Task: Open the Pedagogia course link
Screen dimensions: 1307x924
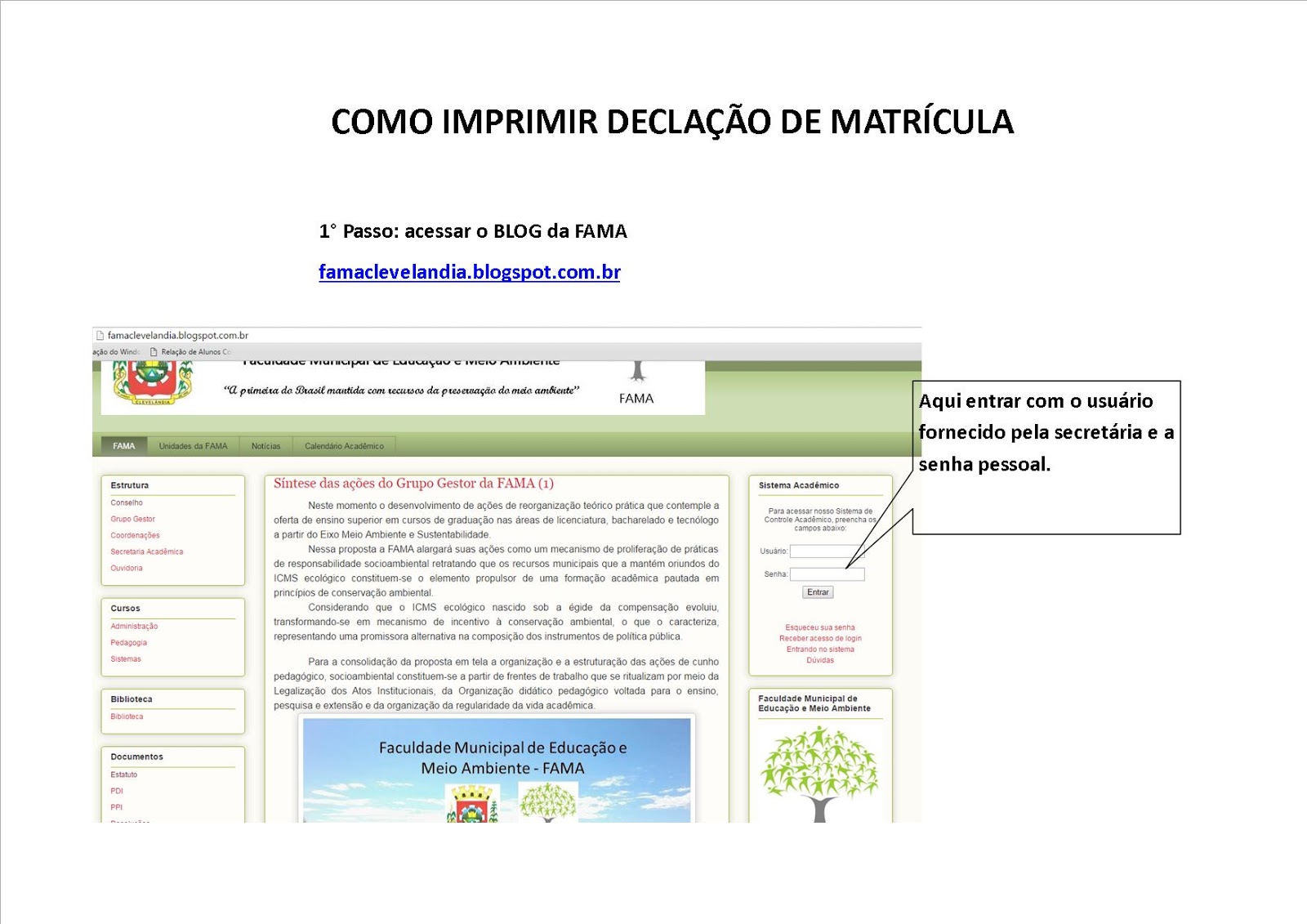Action: tap(129, 642)
